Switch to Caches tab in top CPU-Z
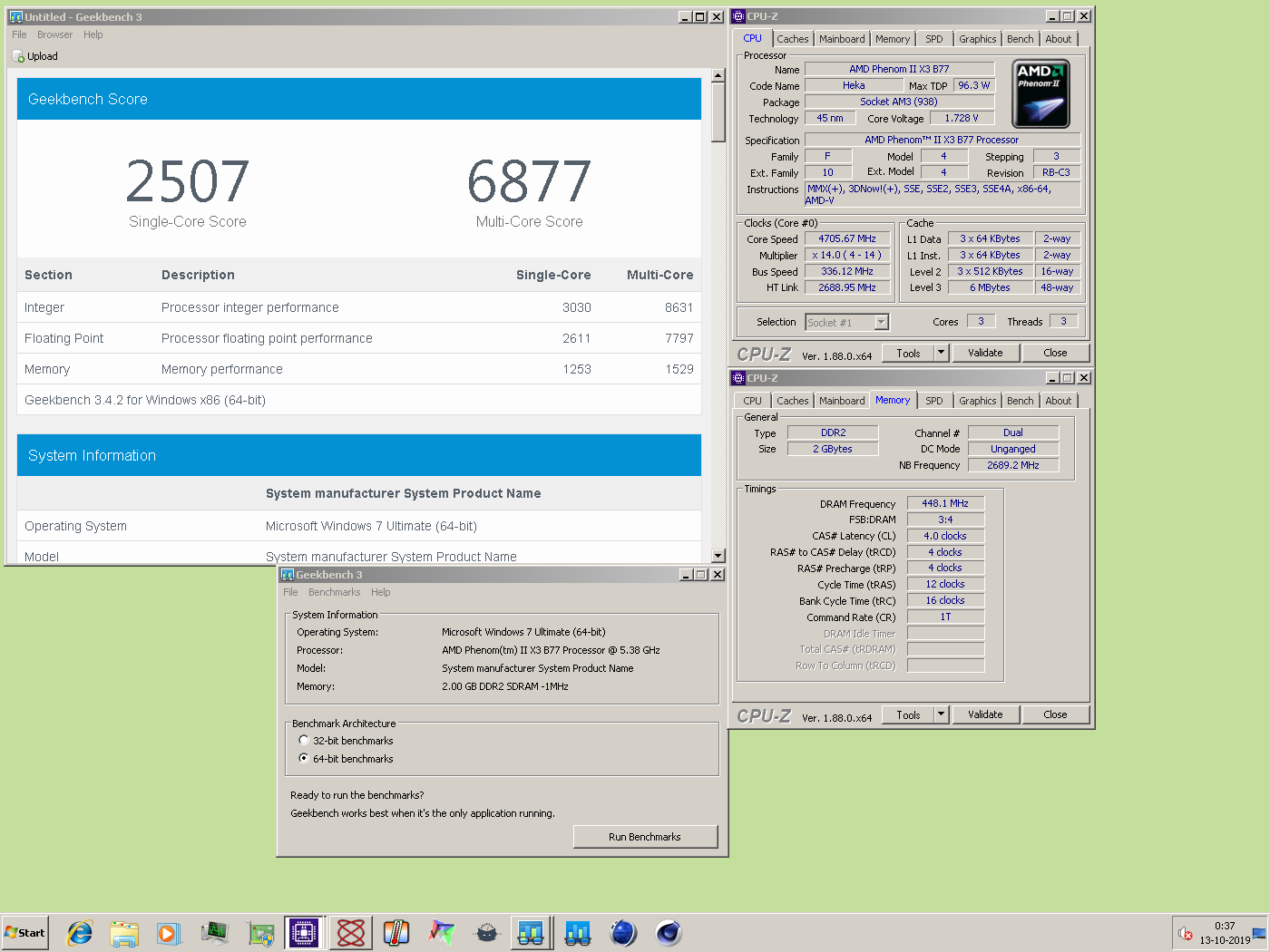The image size is (1270, 952). [x=793, y=39]
